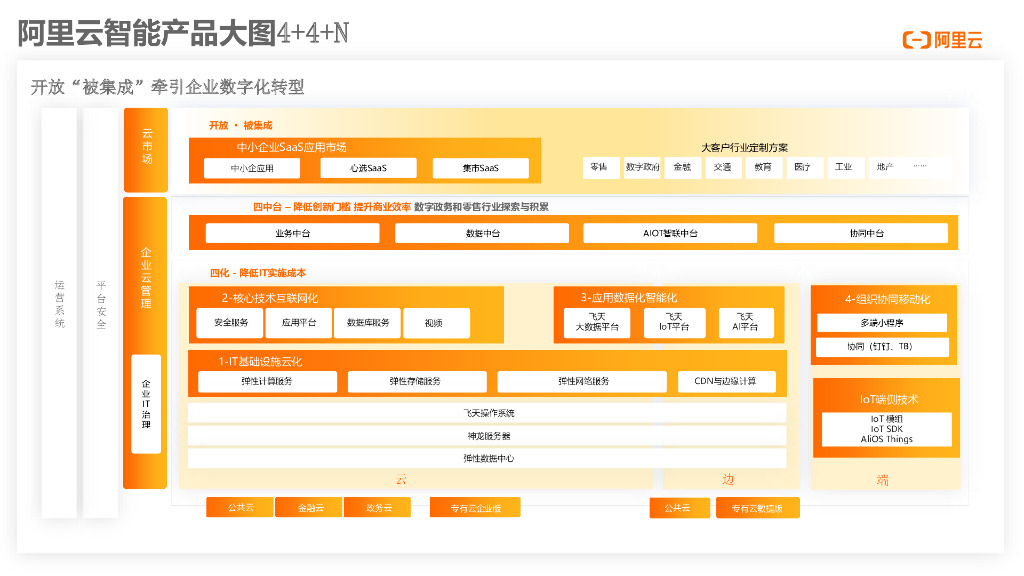Select the 运营系统 vertical bar

click(x=59, y=312)
